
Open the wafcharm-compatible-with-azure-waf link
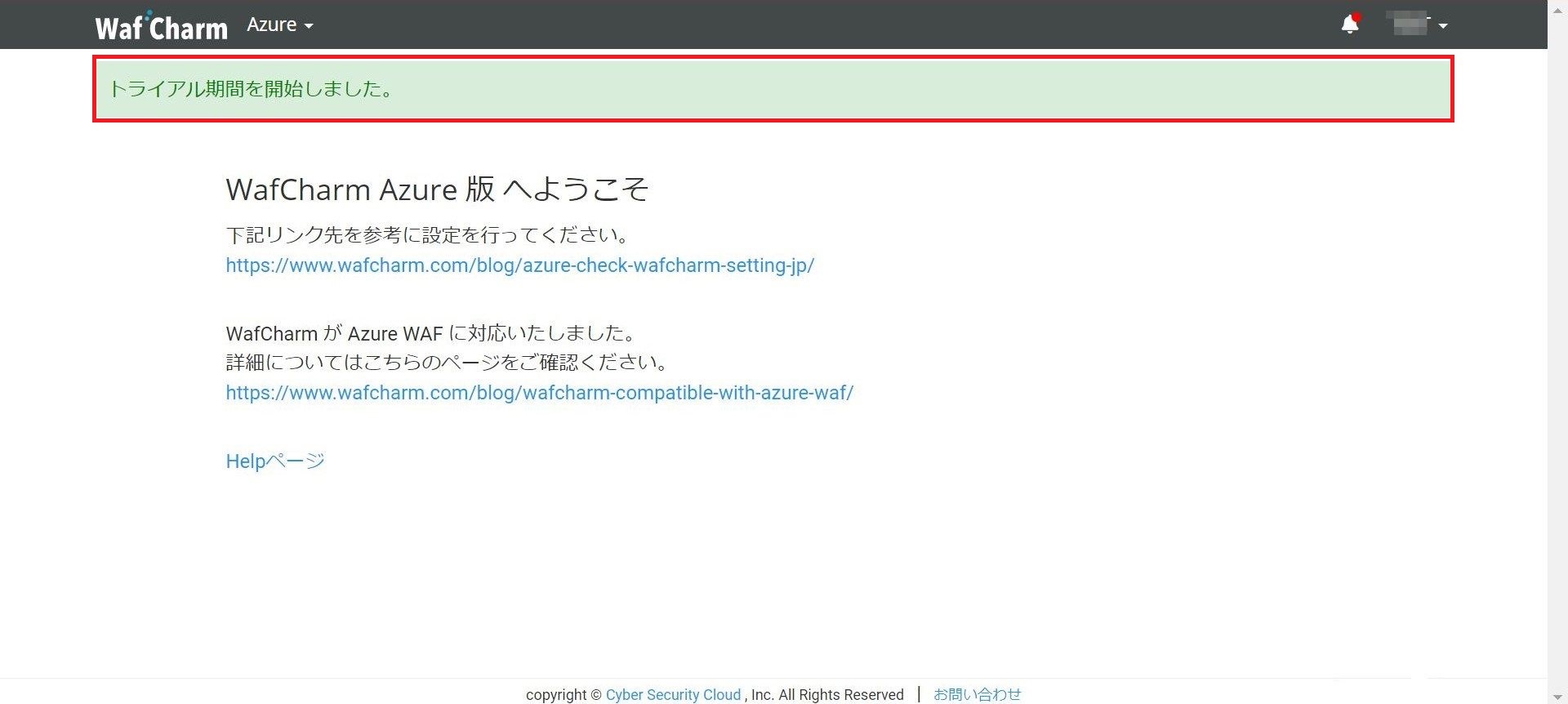540,393
